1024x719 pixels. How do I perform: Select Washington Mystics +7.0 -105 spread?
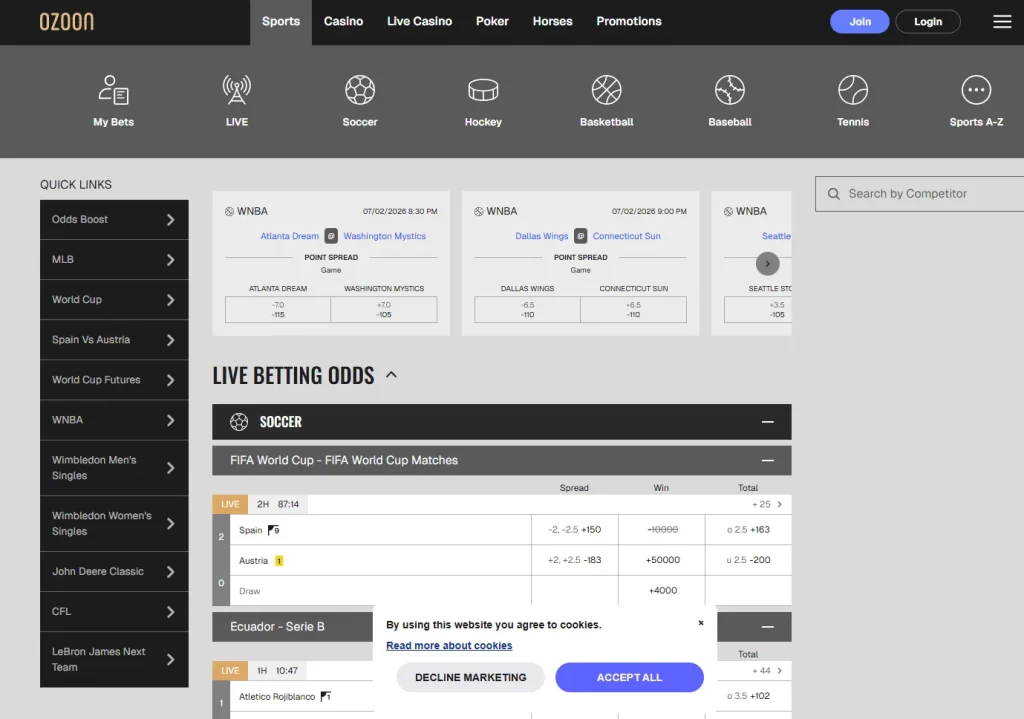(384, 310)
